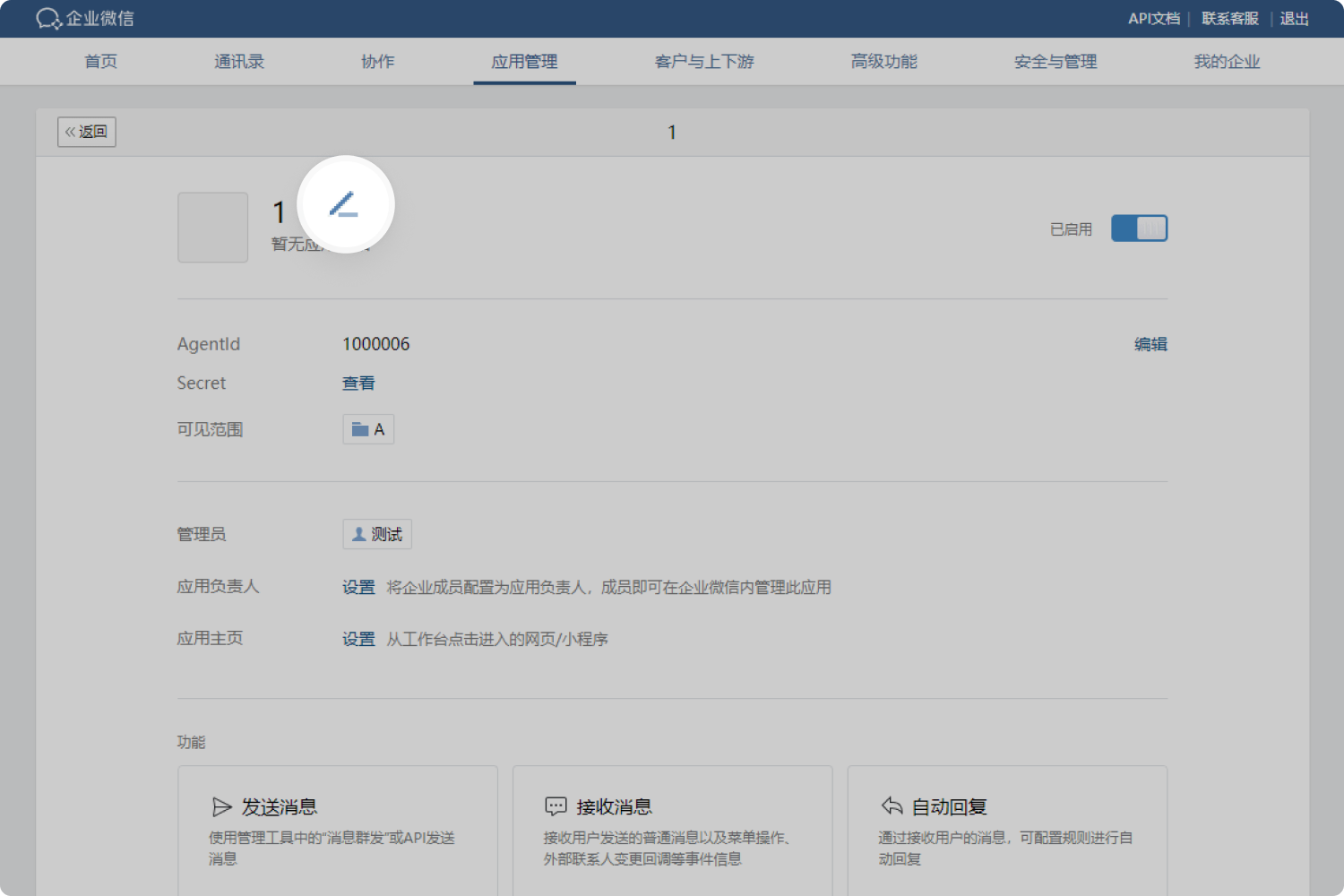The height and width of the screenshot is (896, 1344).
Task: Click the 企业微信 logo icon
Action: tap(48, 18)
